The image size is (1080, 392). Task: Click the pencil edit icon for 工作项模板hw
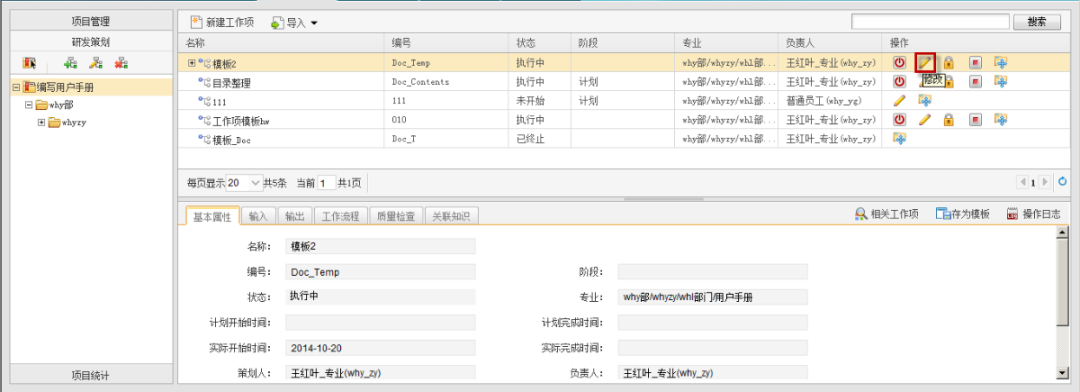point(925,119)
